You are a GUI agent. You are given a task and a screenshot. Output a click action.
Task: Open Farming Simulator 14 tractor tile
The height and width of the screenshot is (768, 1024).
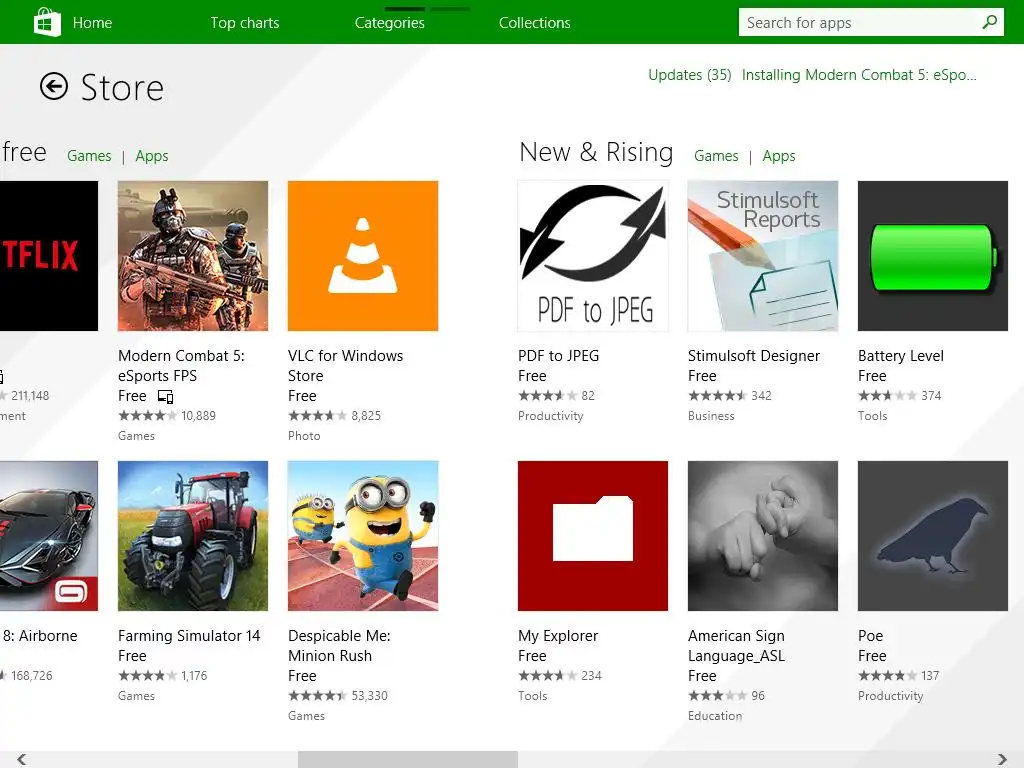click(193, 536)
